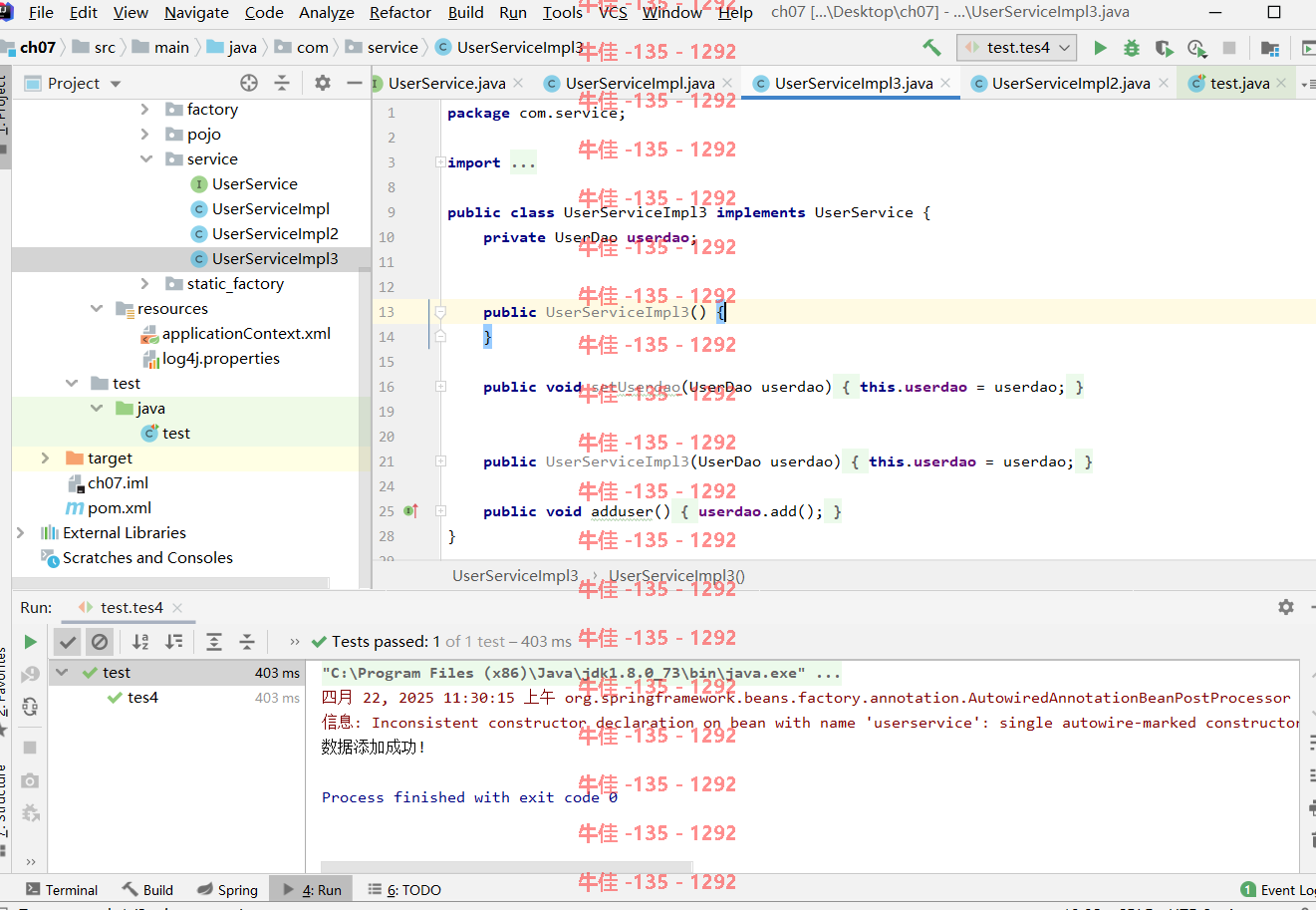Expand the static_factory folder
The width and height of the screenshot is (1316, 910).
pyautogui.click(x=144, y=283)
